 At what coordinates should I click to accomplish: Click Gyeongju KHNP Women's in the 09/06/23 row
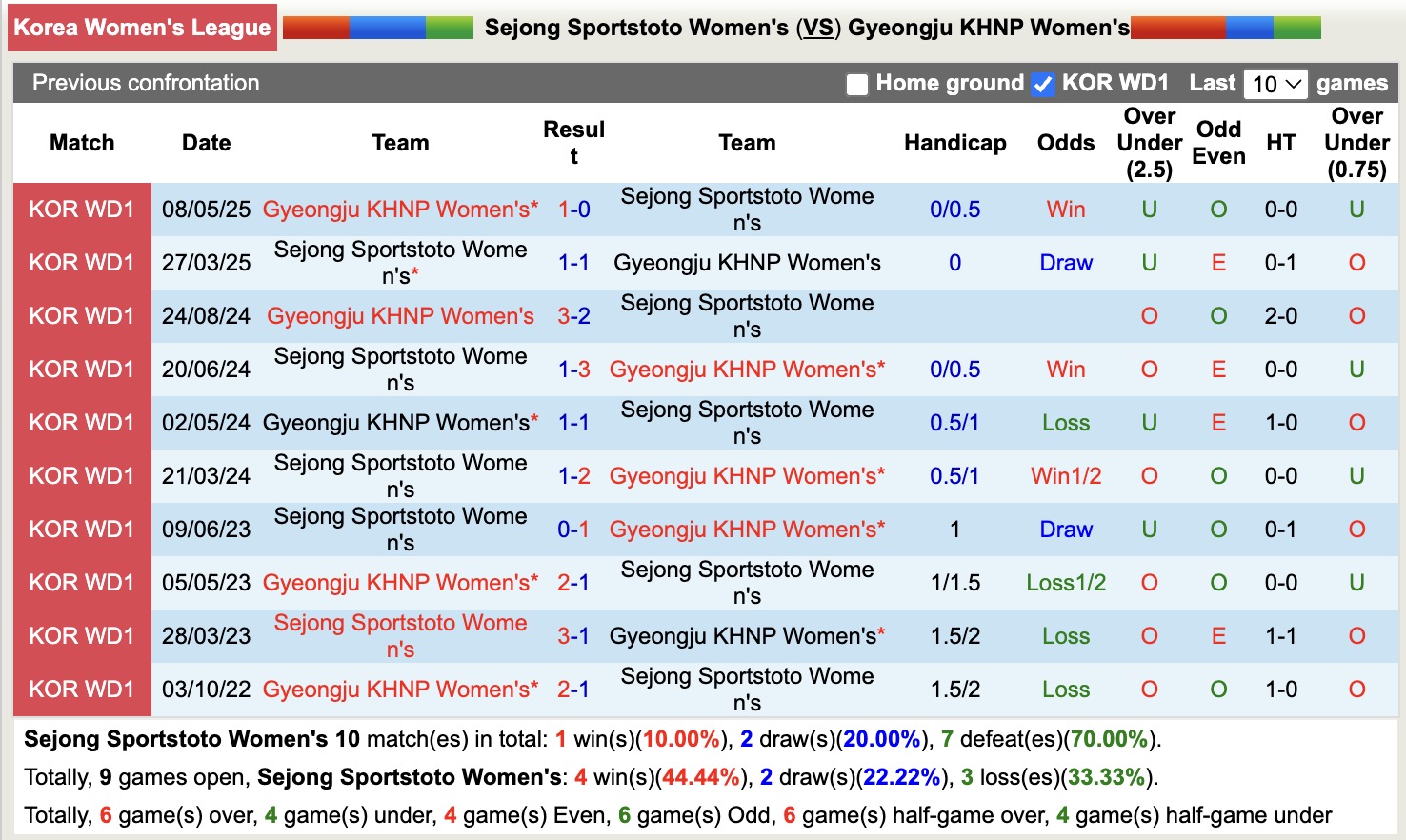(747, 530)
